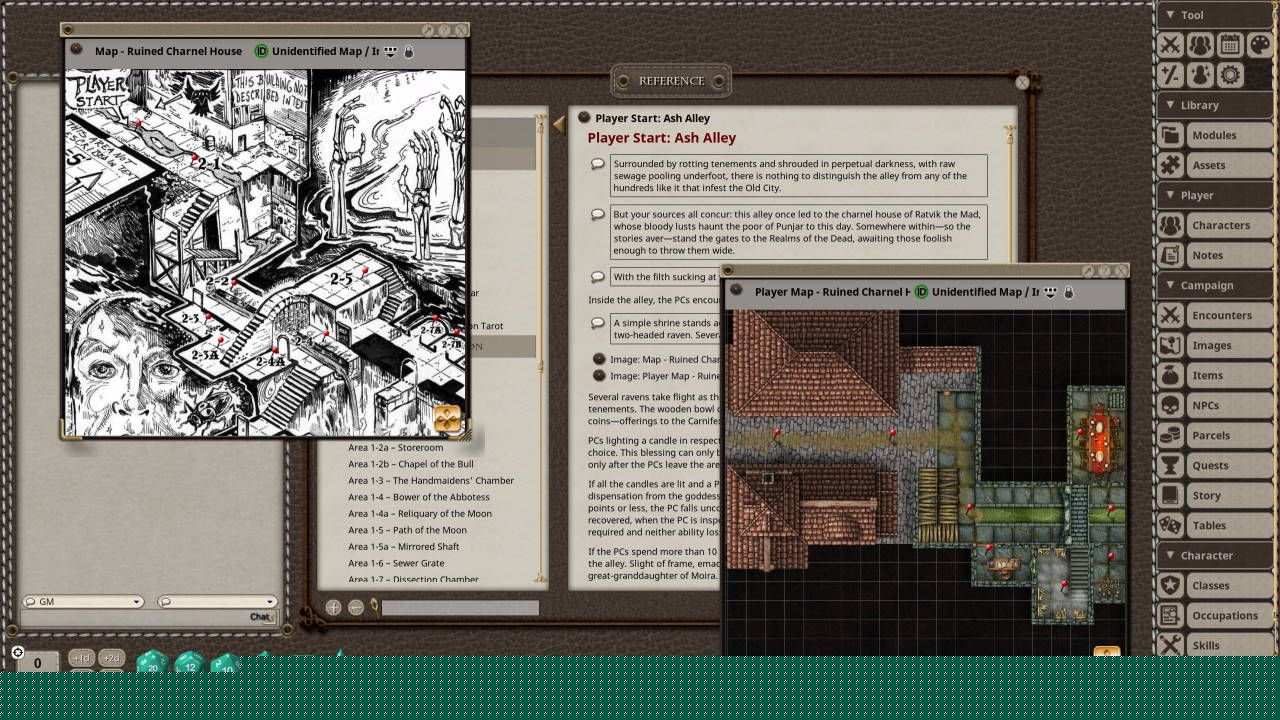
Task: Open the Calendar tool icon
Action: point(1230,45)
